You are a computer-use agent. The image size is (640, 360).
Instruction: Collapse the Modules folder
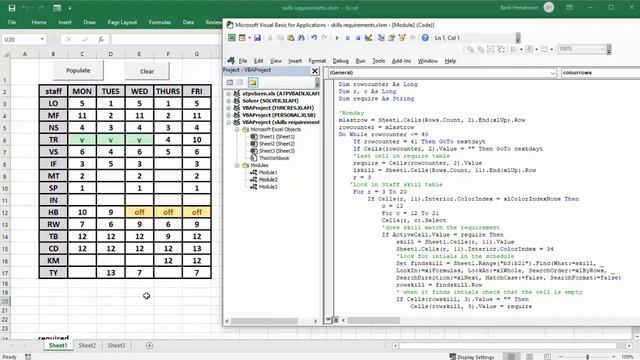point(237,165)
